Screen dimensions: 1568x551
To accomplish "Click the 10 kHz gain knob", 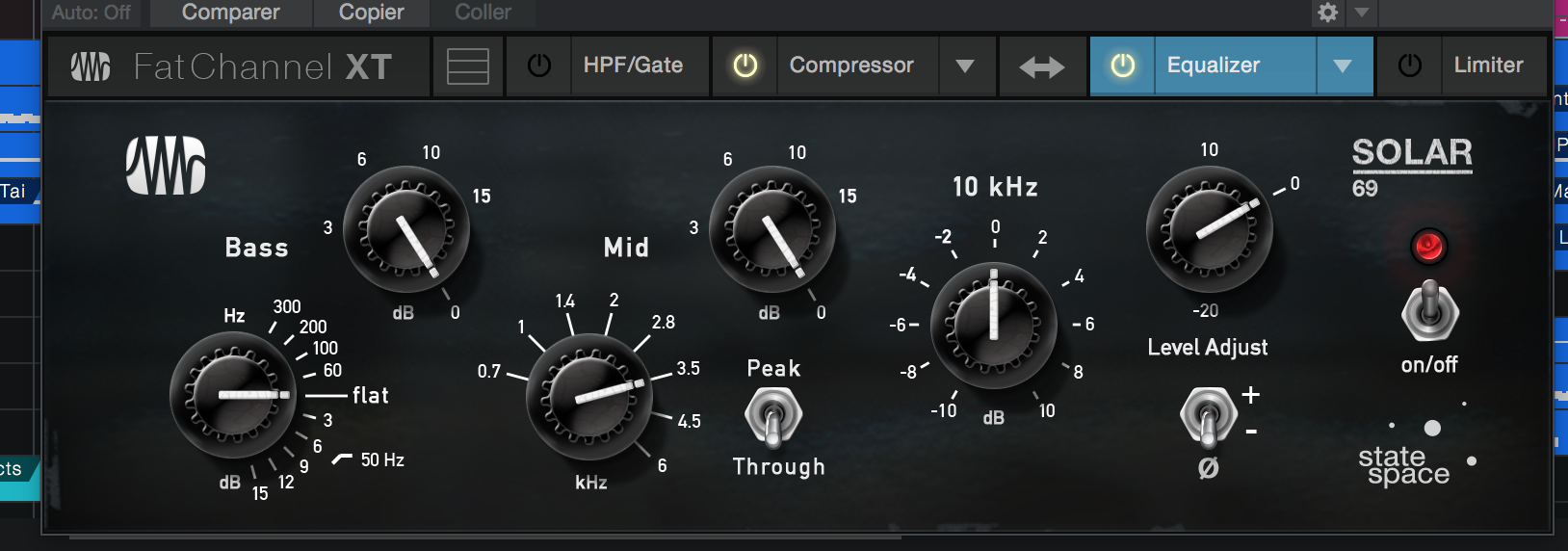I will tap(994, 326).
